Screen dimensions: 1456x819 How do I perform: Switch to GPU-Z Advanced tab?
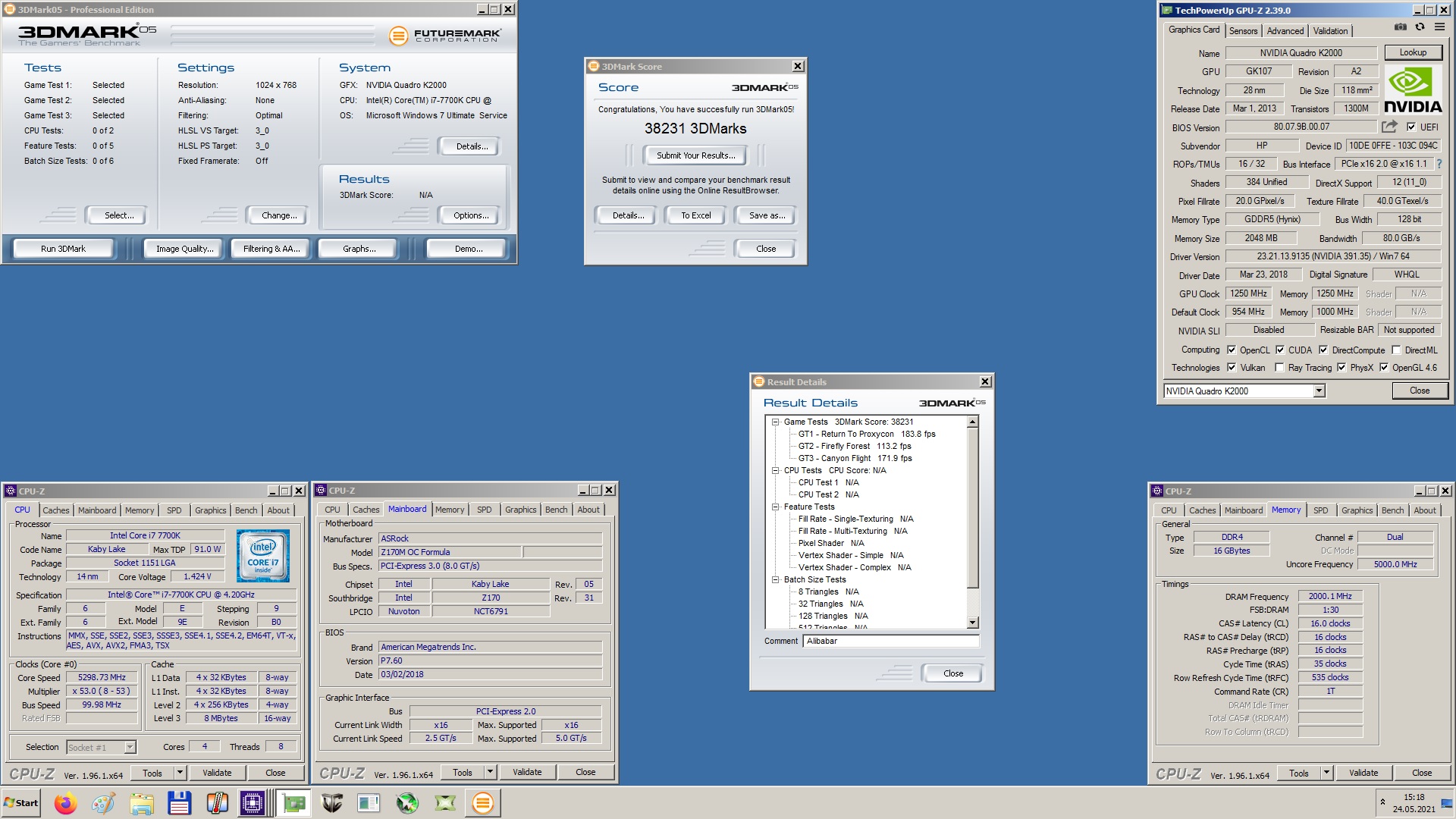coord(1285,31)
